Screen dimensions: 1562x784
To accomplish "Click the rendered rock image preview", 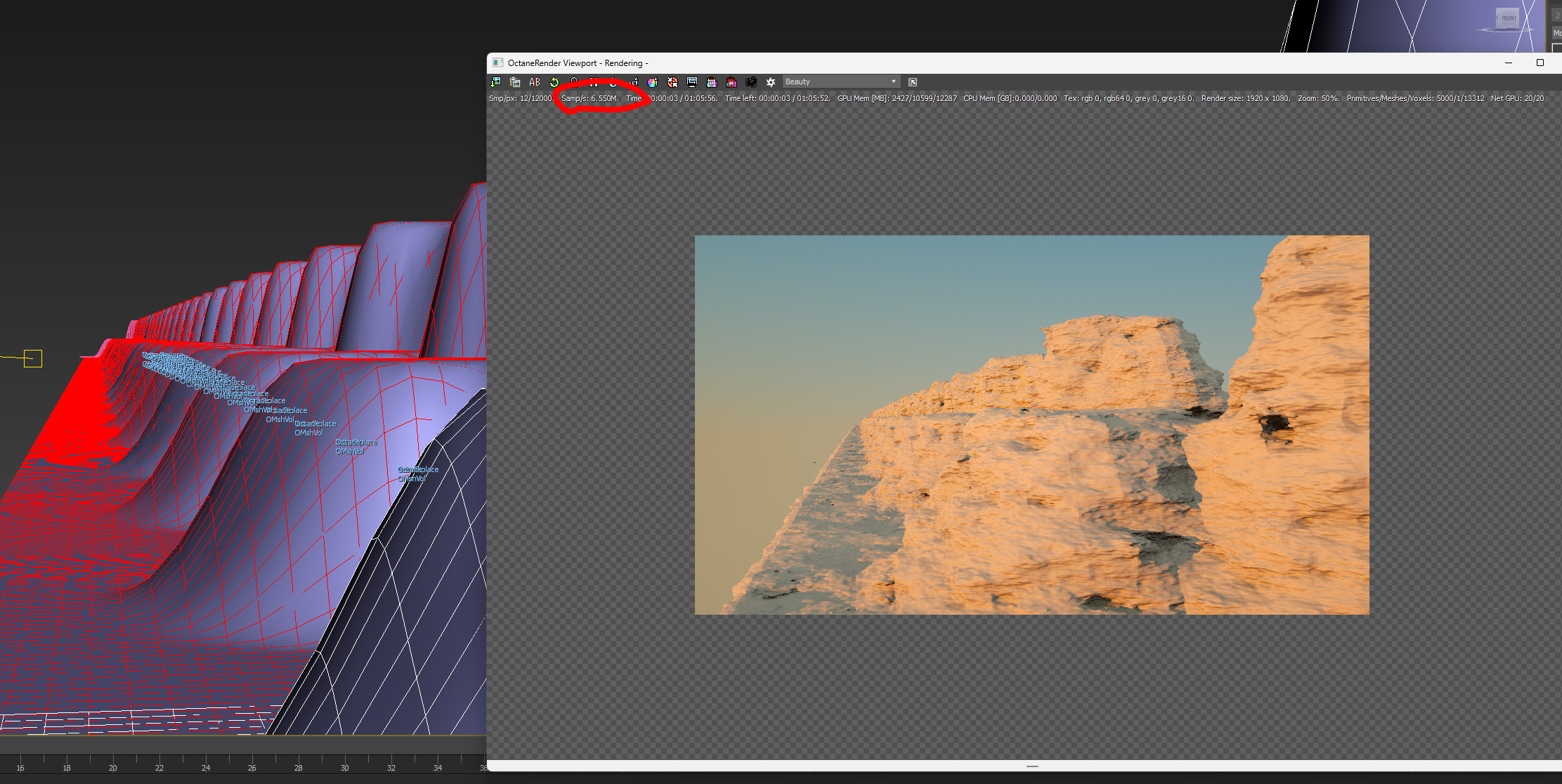I will tap(1031, 425).
